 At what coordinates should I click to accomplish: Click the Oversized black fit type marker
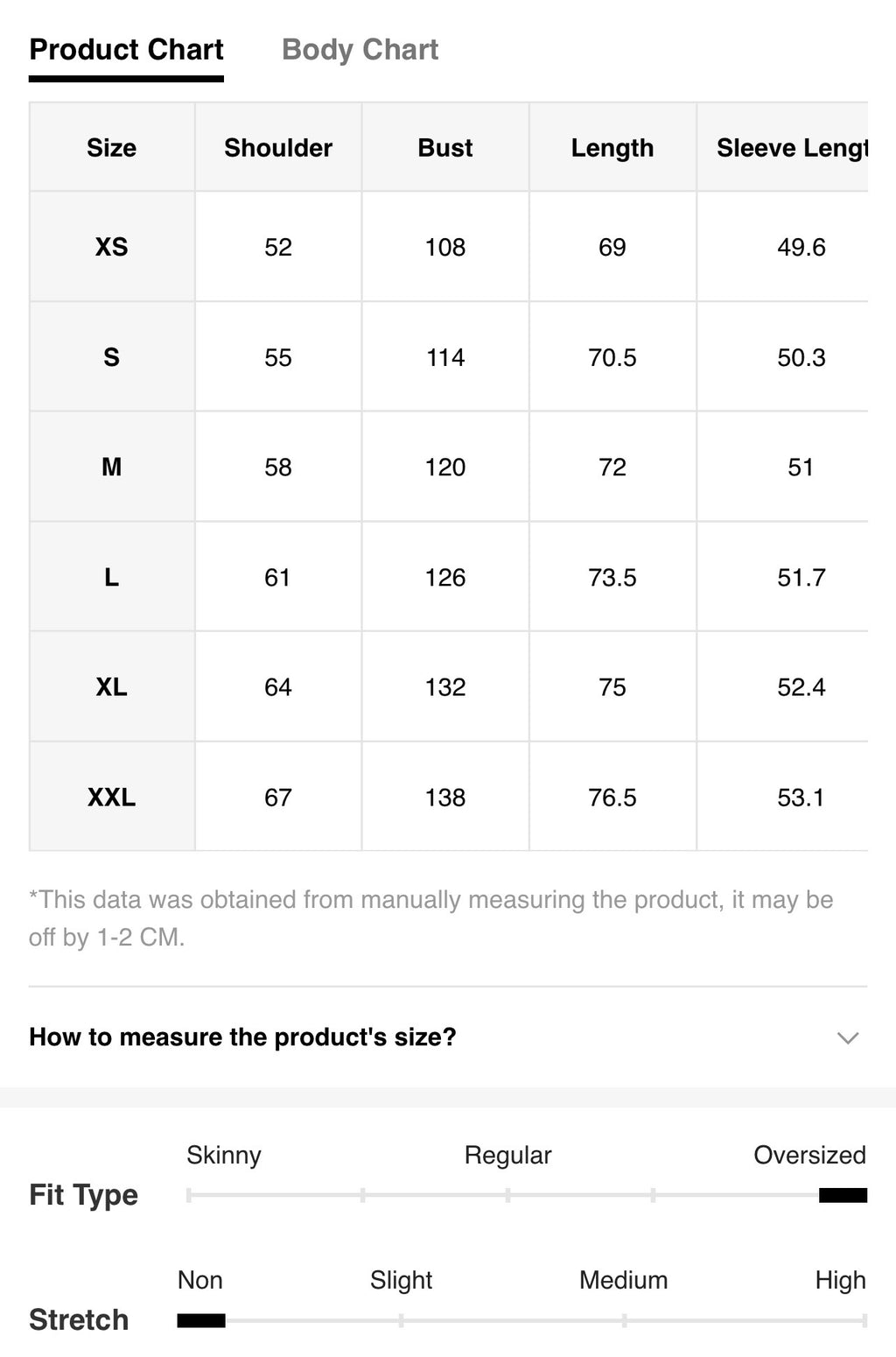(x=843, y=1195)
